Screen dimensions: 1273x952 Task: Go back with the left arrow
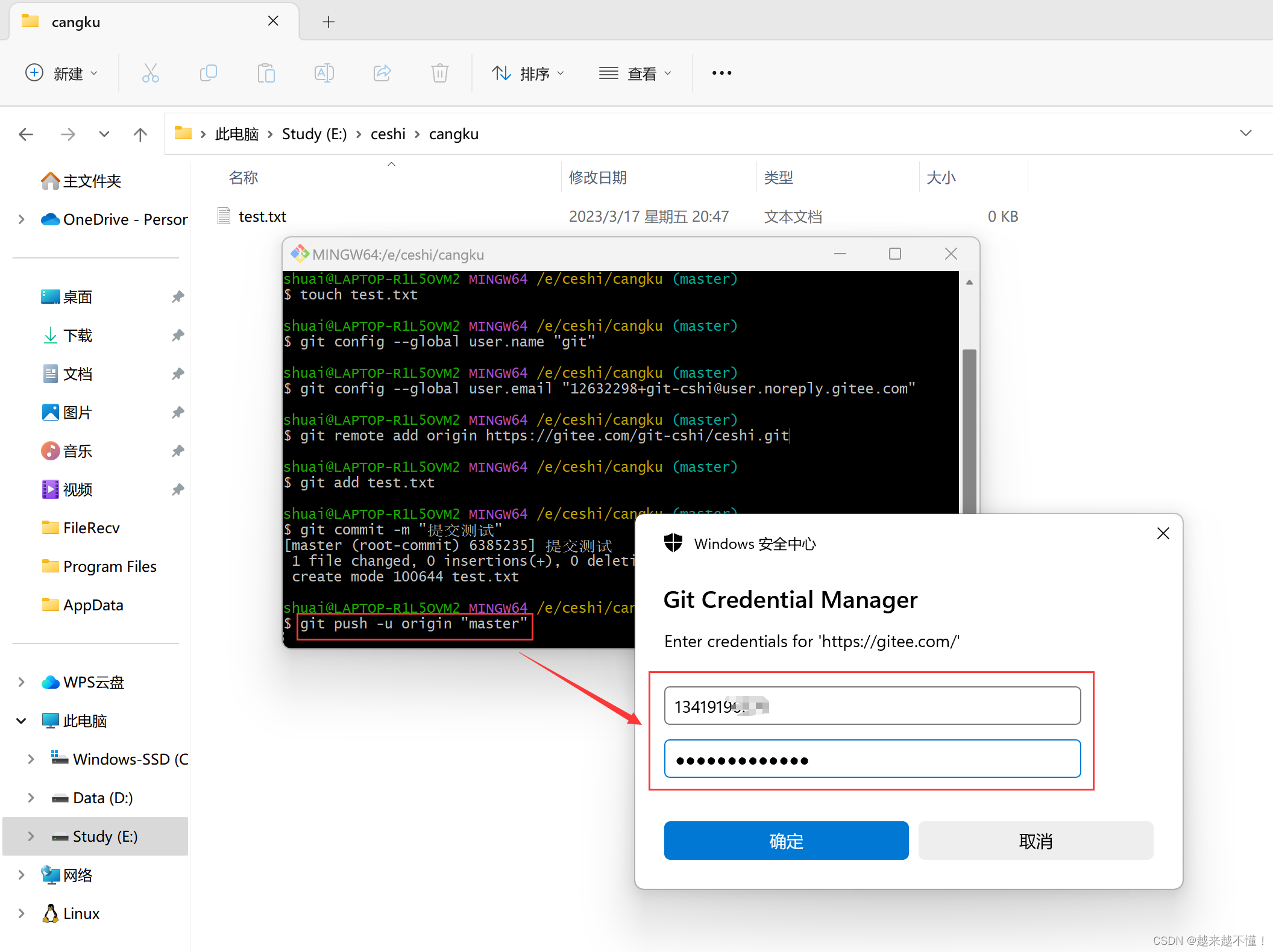26,134
